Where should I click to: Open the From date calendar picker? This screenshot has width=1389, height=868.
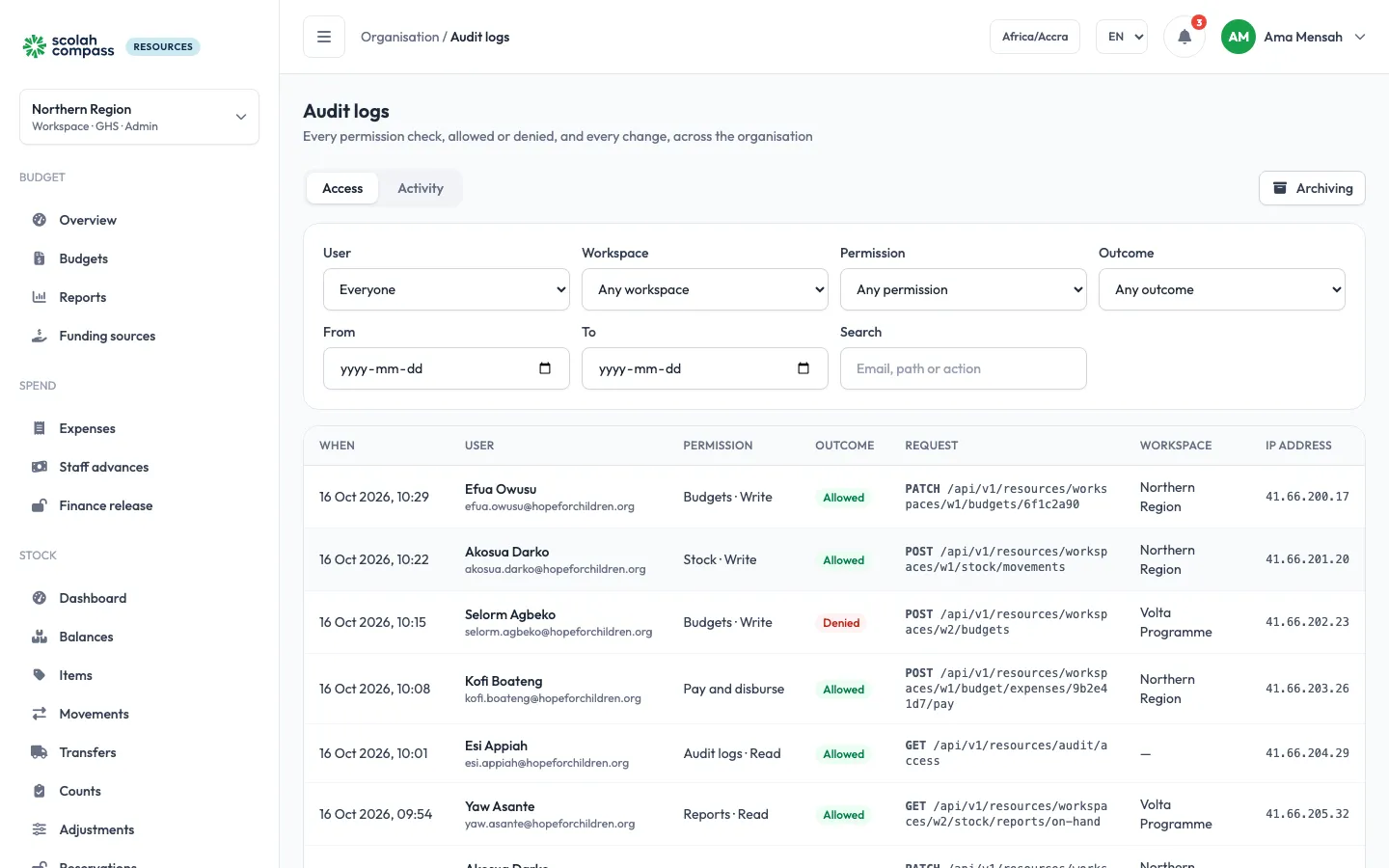[545, 368]
